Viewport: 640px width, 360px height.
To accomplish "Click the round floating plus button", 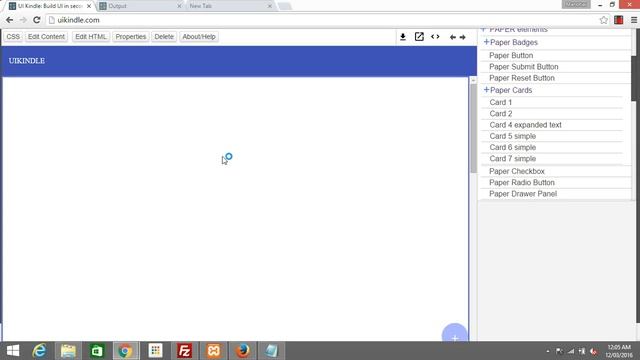I will 454,333.
